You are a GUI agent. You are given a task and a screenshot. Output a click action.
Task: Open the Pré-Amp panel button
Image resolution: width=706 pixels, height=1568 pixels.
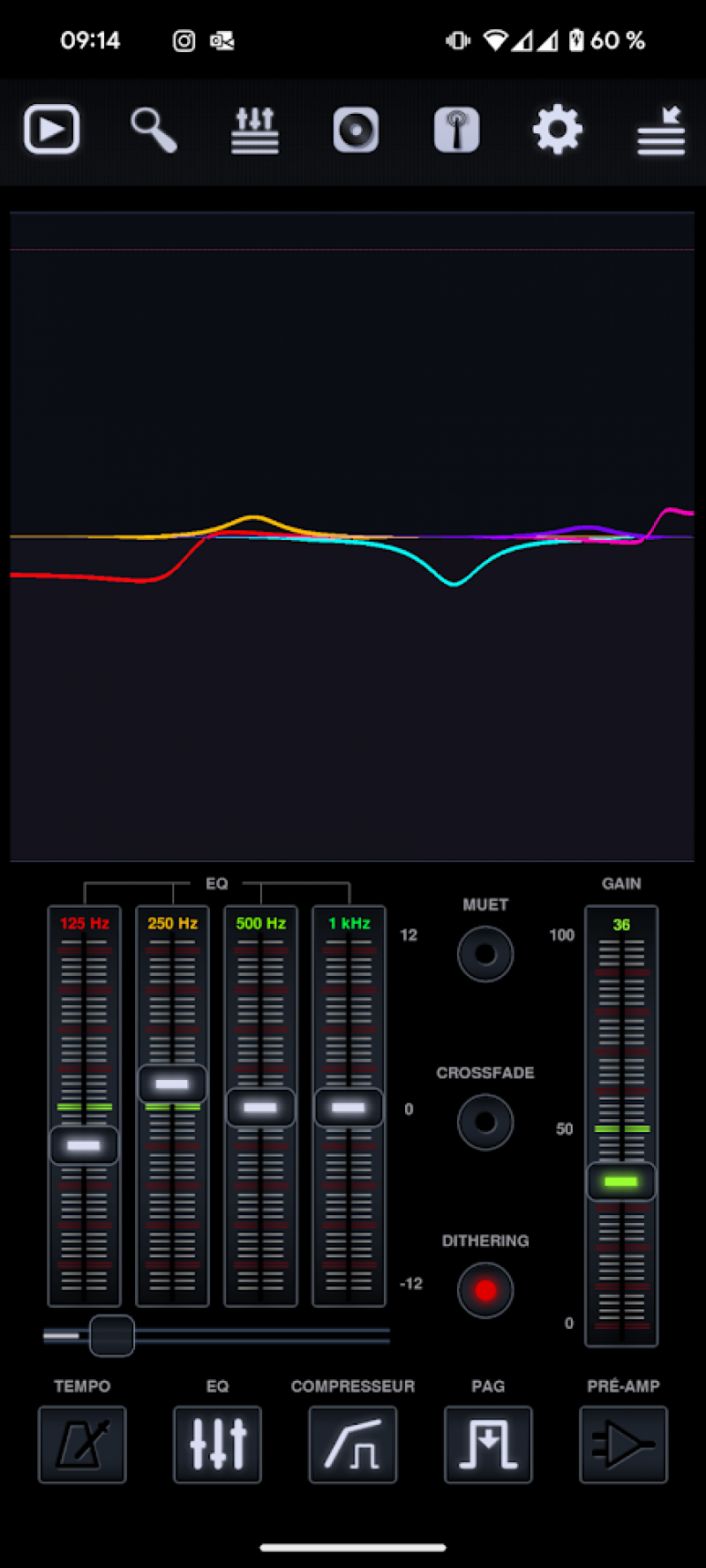pyautogui.click(x=623, y=1444)
